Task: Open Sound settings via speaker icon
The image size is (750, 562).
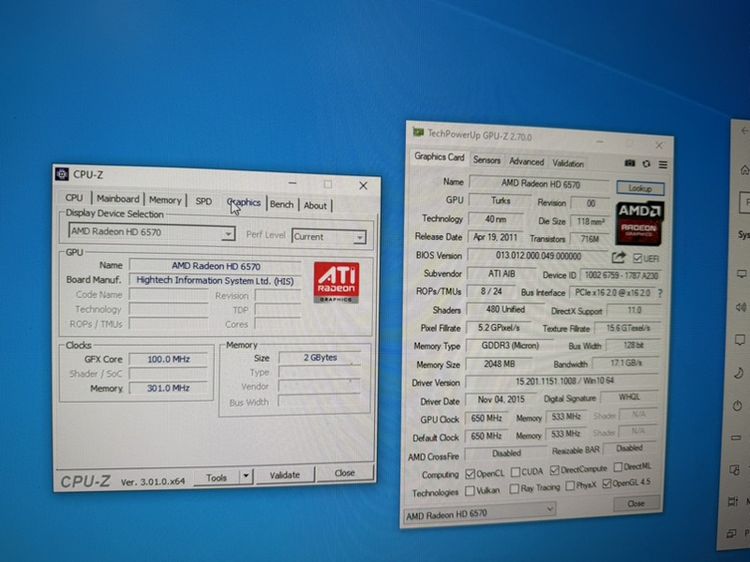Action: [x=741, y=307]
